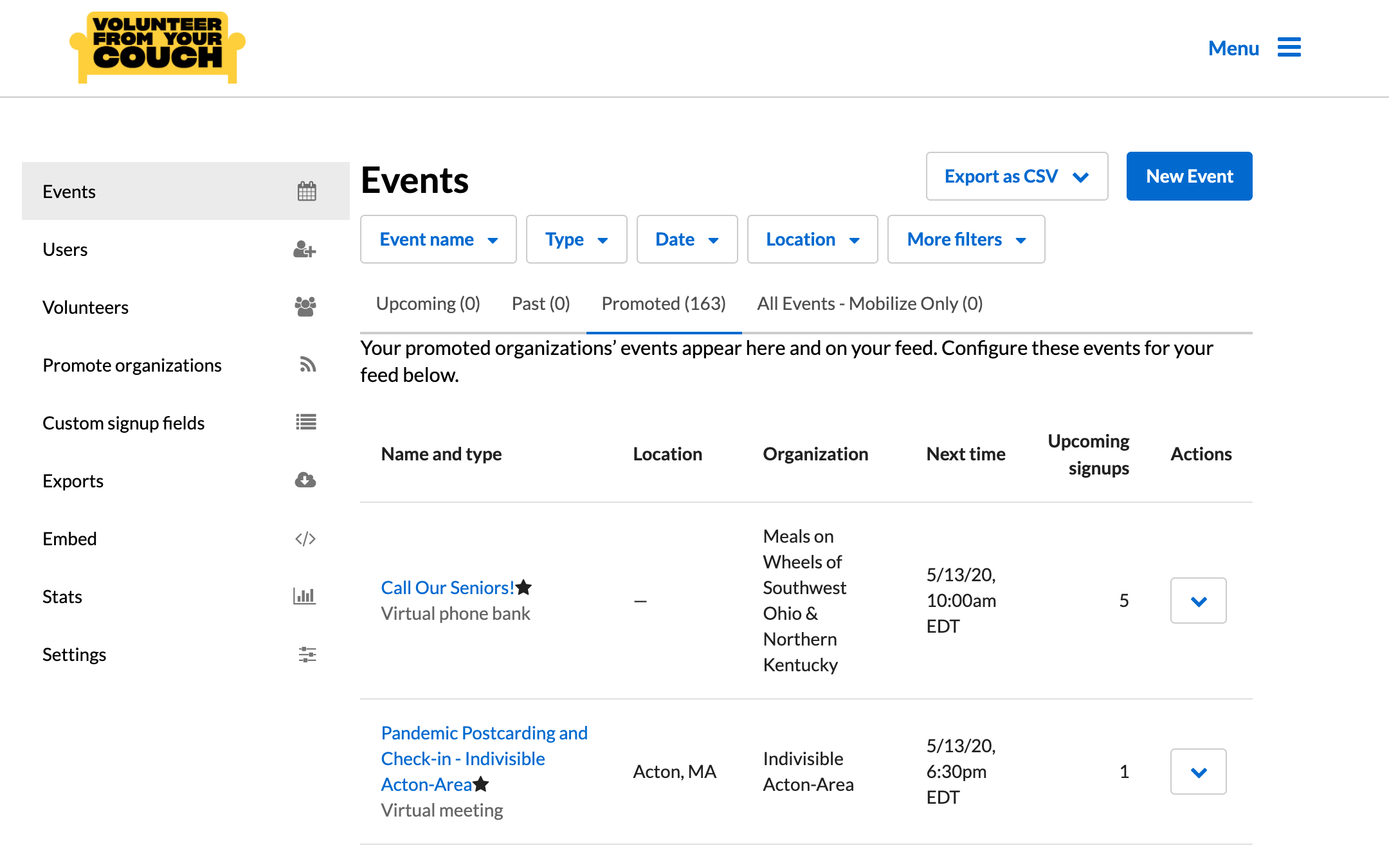The height and width of the screenshot is (868, 1389).
Task: Click the New Event button
Action: click(x=1189, y=176)
